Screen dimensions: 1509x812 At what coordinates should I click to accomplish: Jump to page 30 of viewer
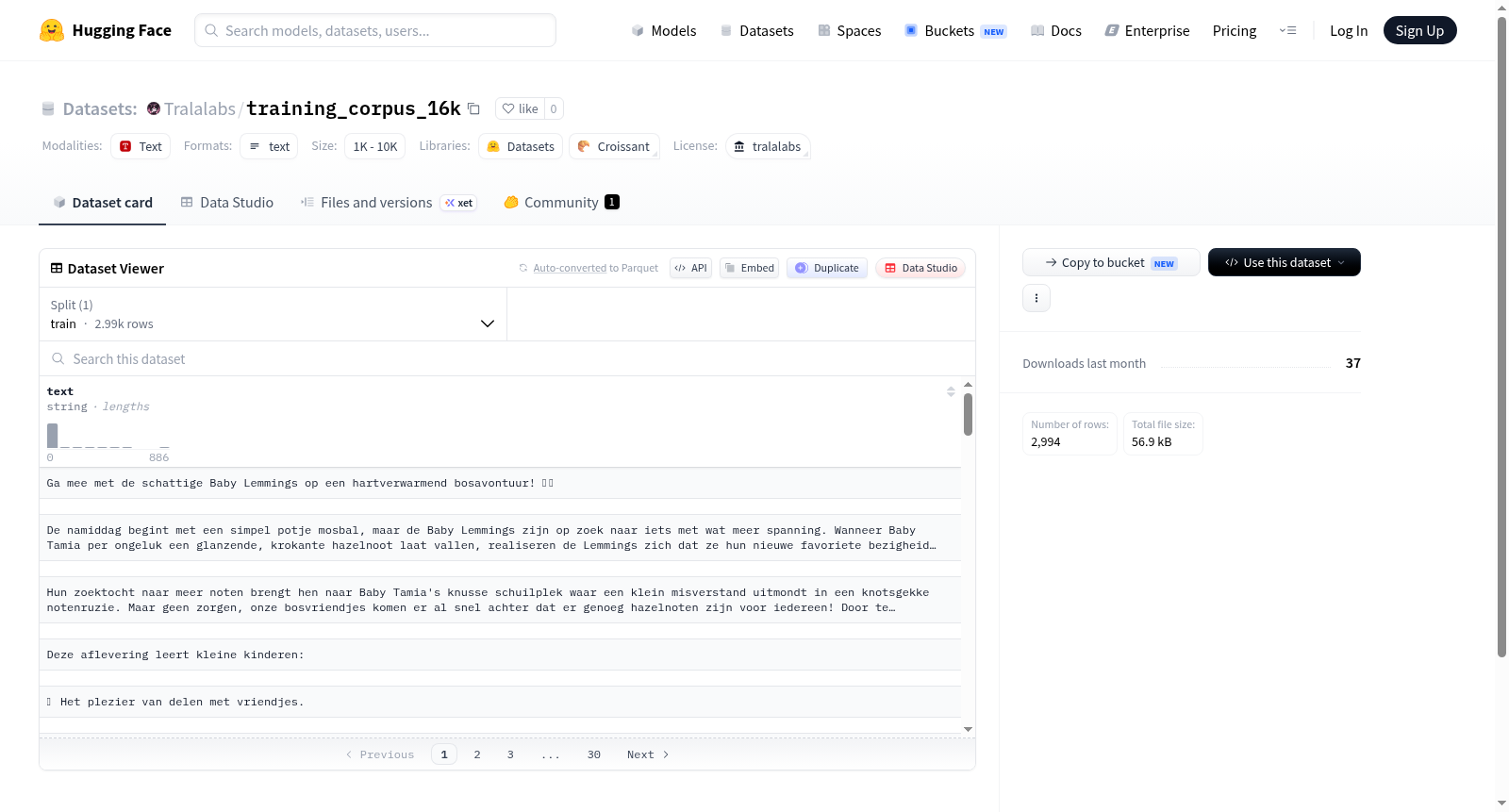pyautogui.click(x=594, y=754)
